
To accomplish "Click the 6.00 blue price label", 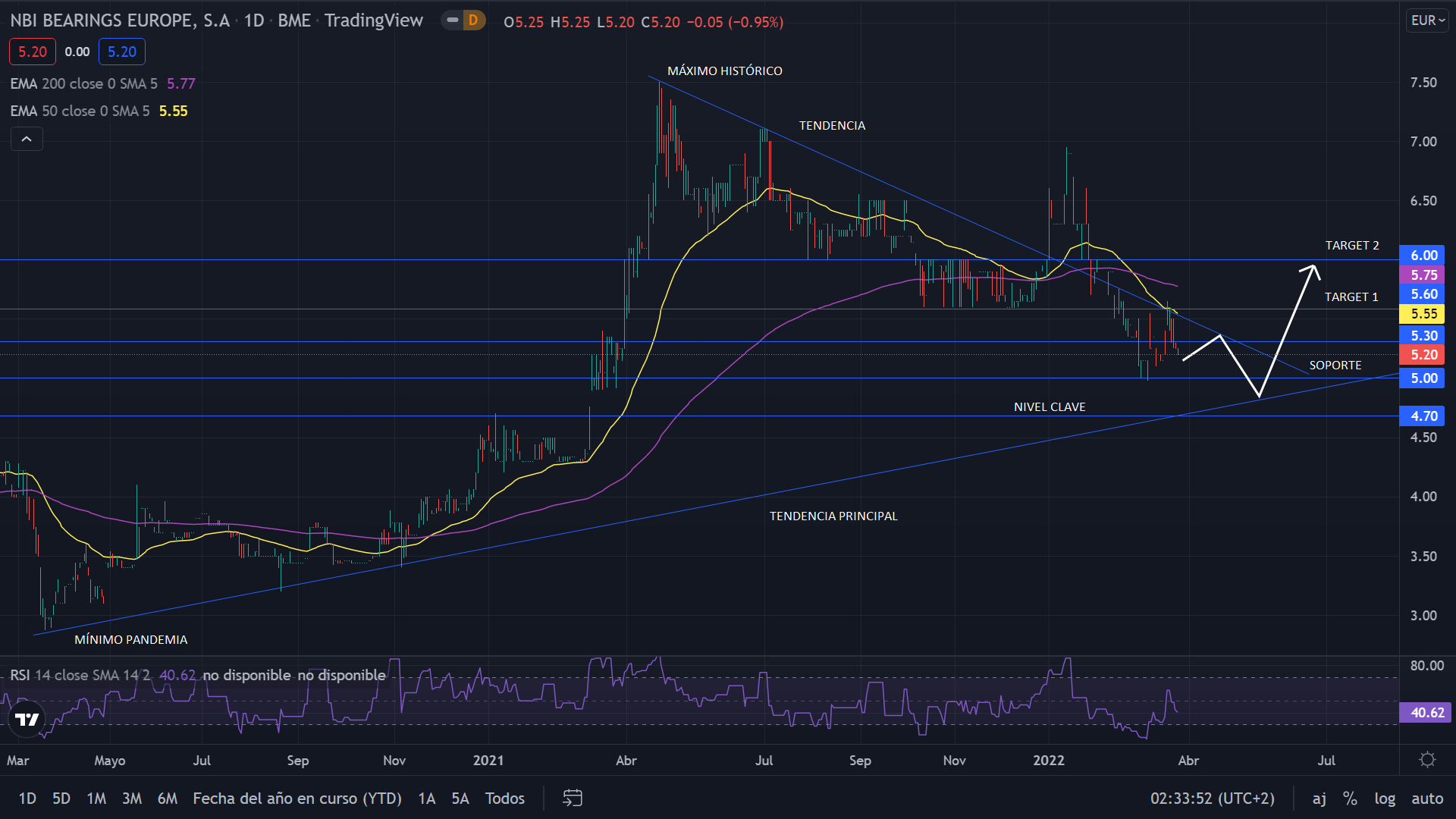I will 1423,256.
